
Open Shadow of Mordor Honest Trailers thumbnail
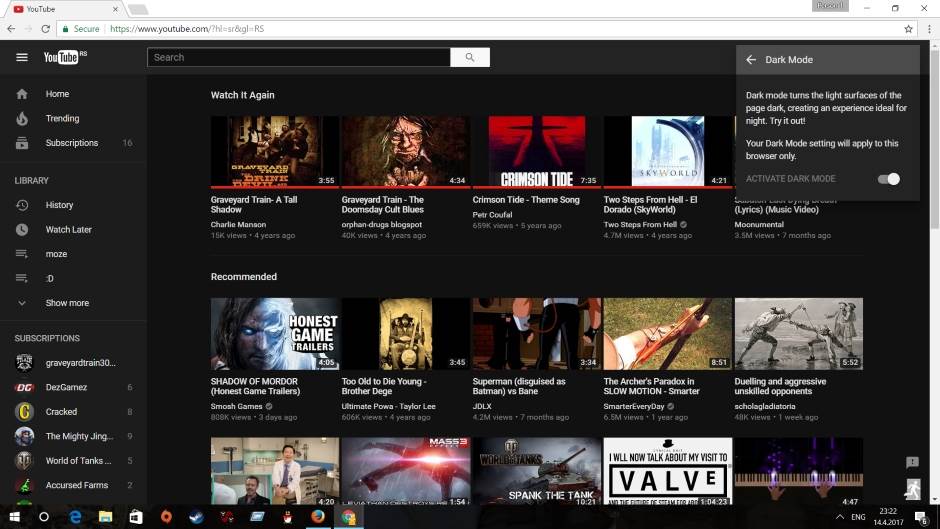tap(275, 333)
